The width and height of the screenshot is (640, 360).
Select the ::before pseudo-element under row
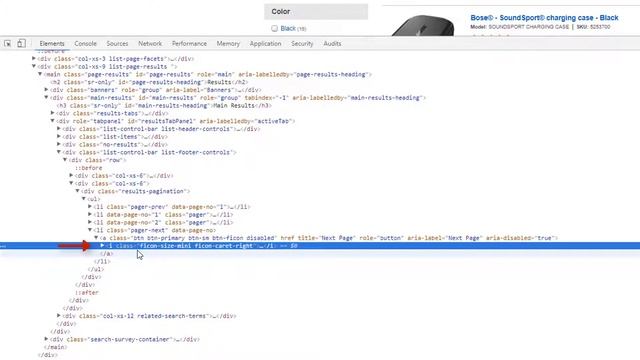click(89, 168)
